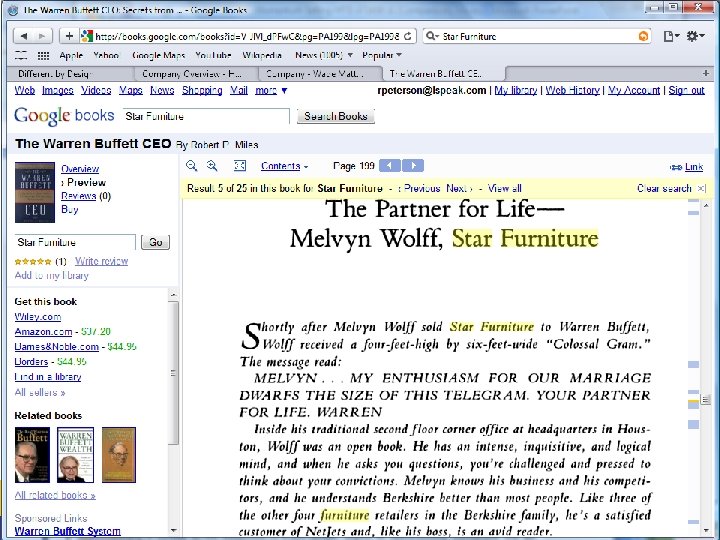Viewport: 720px width, 540px height.
Task: Open the Yahoo bookmark
Action: click(x=106, y=56)
